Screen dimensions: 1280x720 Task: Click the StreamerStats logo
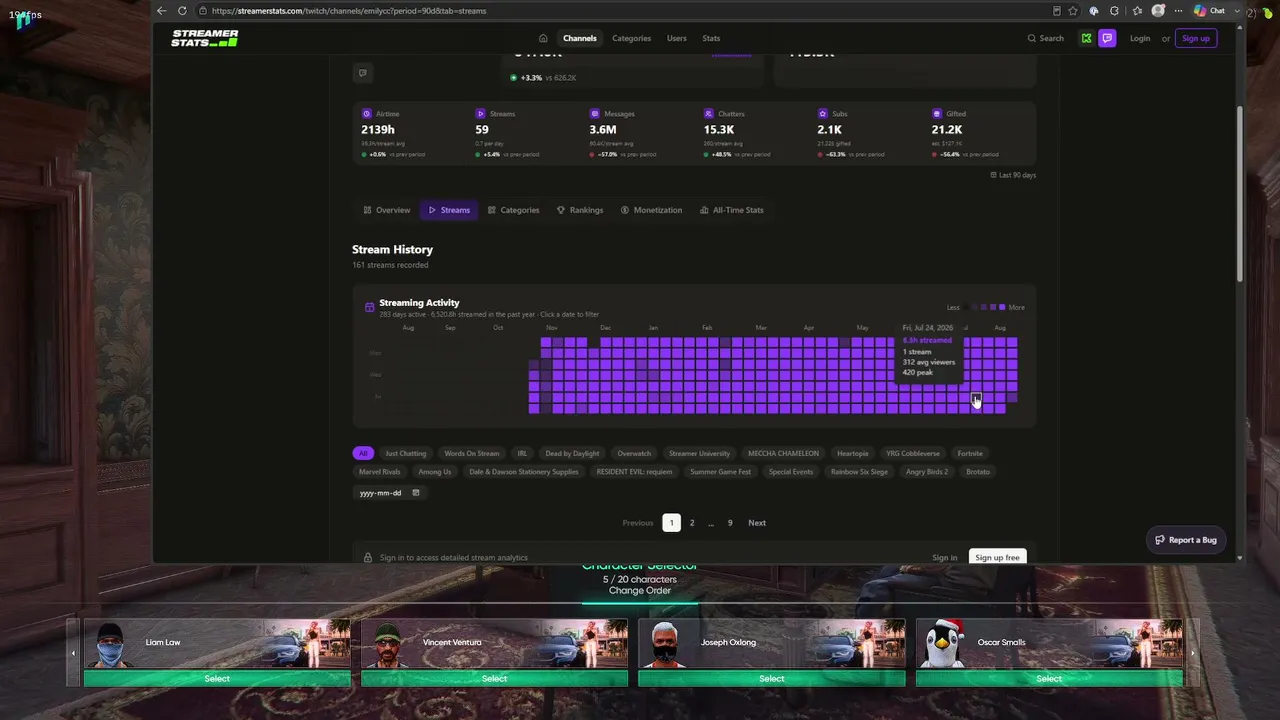tap(204, 38)
